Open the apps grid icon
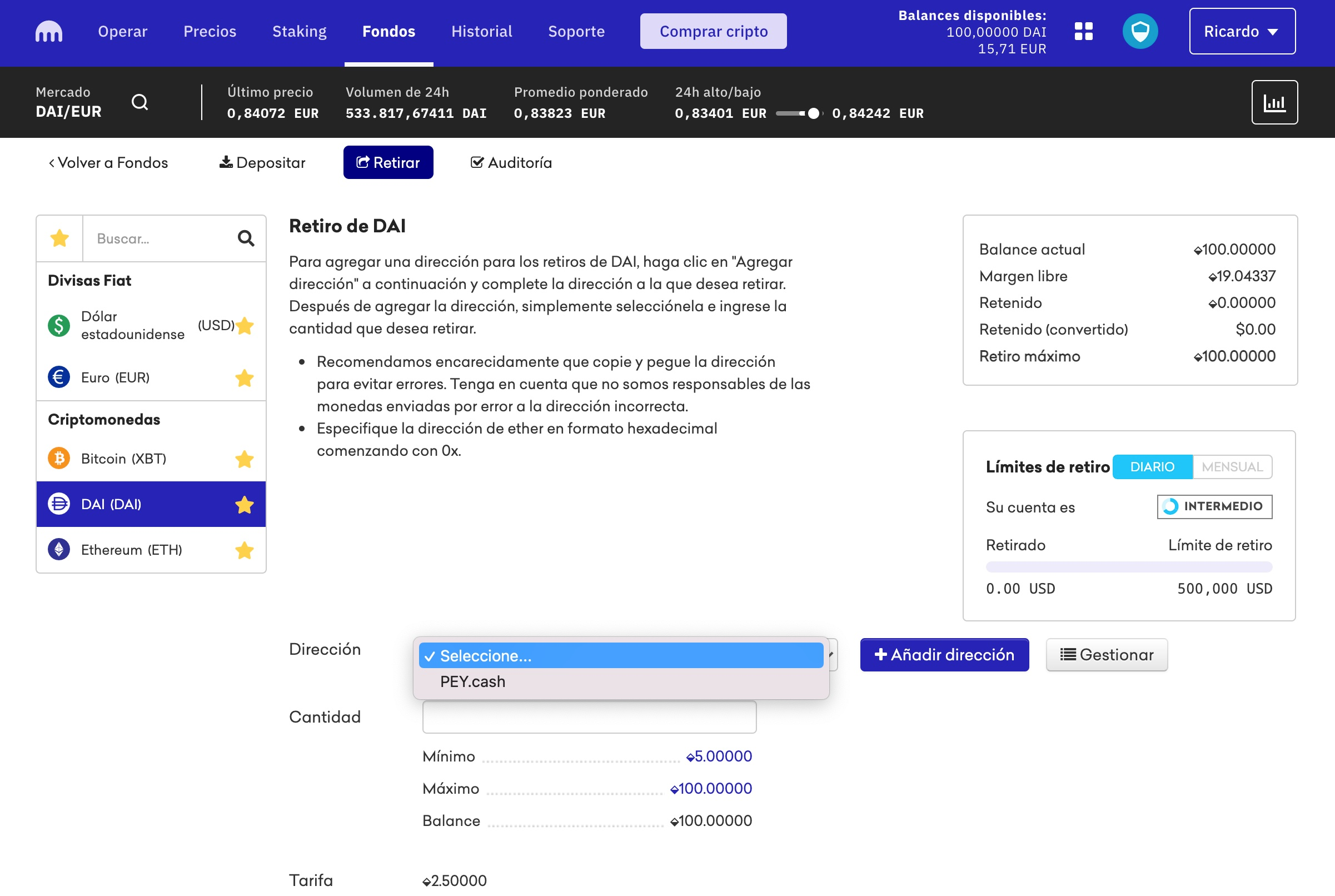Screen dimensions: 1335x896 [x=1083, y=32]
